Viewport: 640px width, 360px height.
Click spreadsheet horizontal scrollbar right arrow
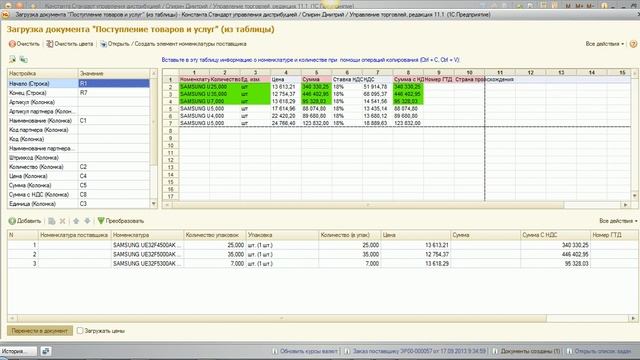click(x=625, y=204)
